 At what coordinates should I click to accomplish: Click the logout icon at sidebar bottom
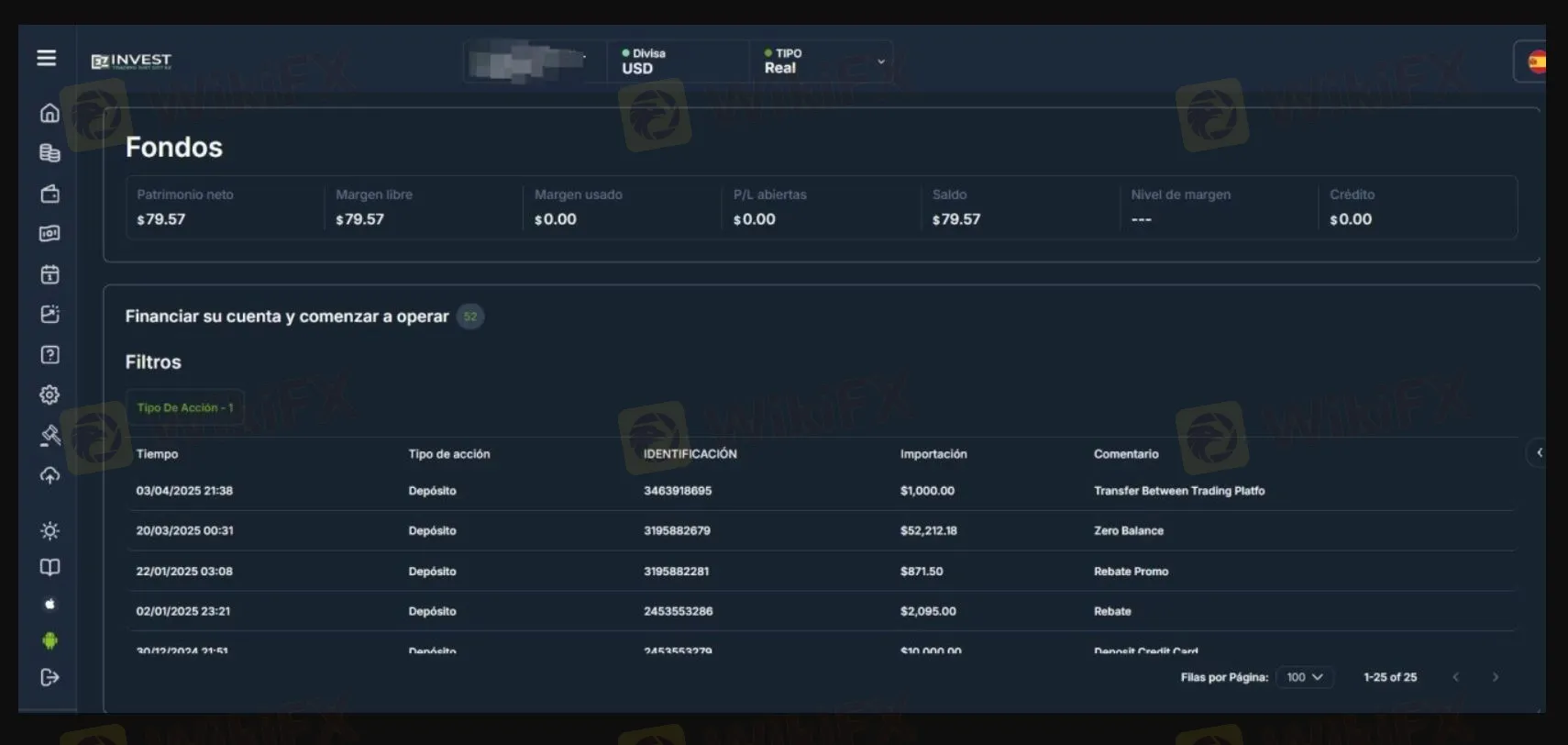[x=50, y=677]
